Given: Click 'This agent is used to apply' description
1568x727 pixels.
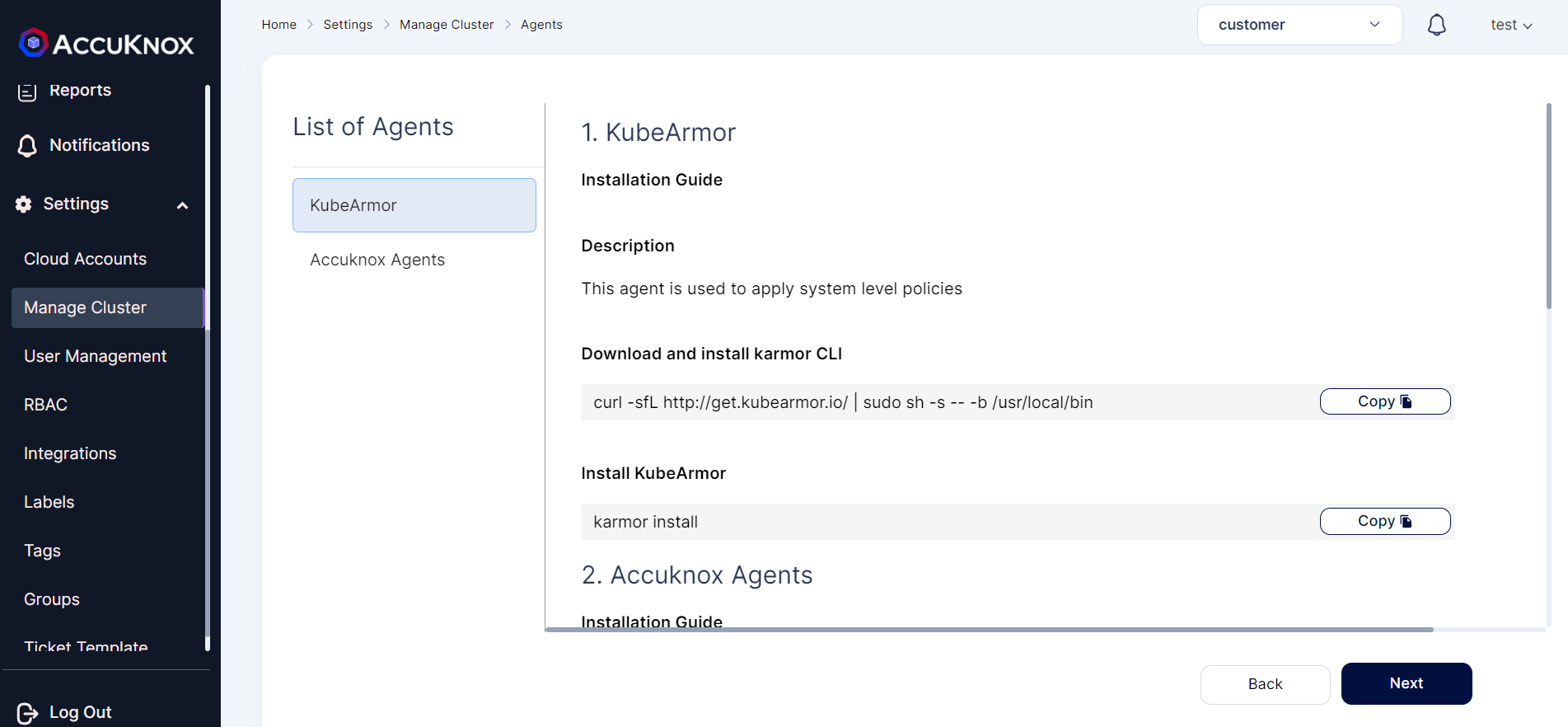Looking at the screenshot, I should [x=771, y=288].
